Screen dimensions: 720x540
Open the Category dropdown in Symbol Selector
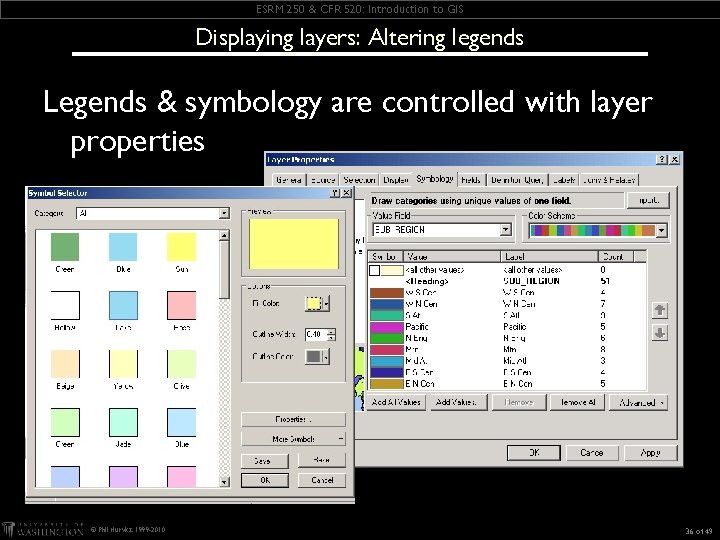pyautogui.click(x=224, y=213)
